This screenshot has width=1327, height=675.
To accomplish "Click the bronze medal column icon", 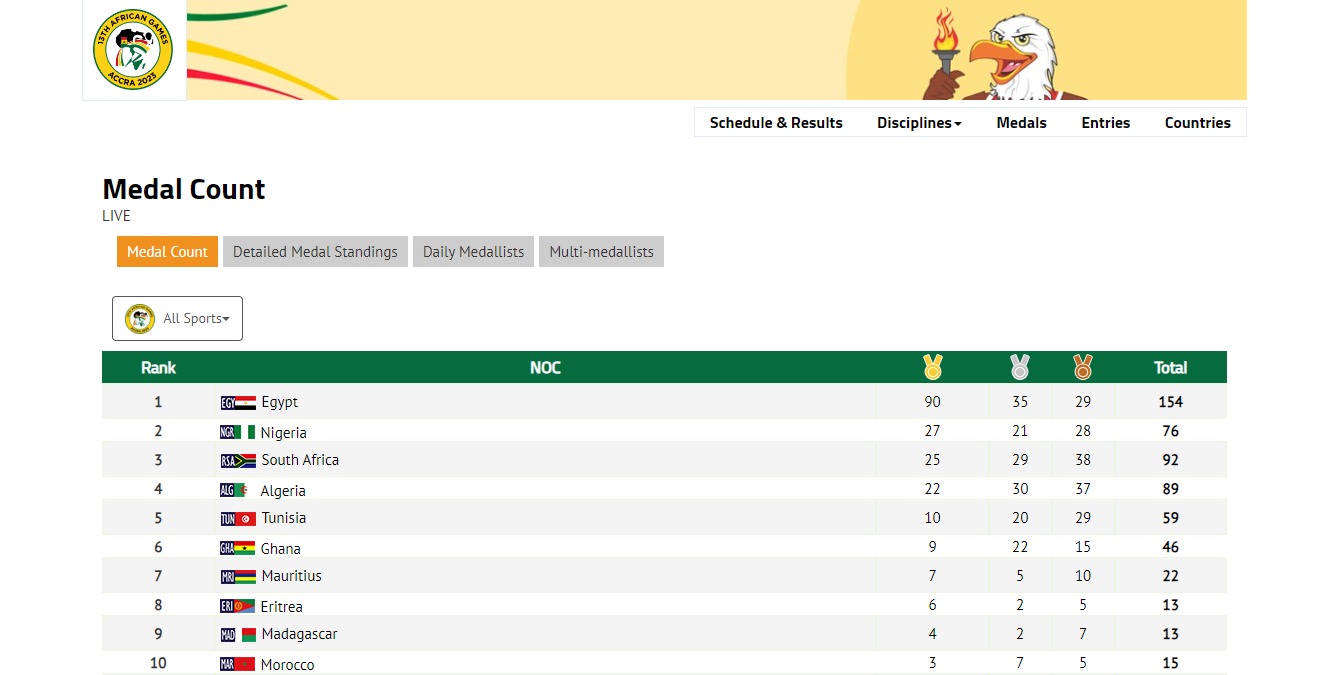I will pyautogui.click(x=1082, y=367).
